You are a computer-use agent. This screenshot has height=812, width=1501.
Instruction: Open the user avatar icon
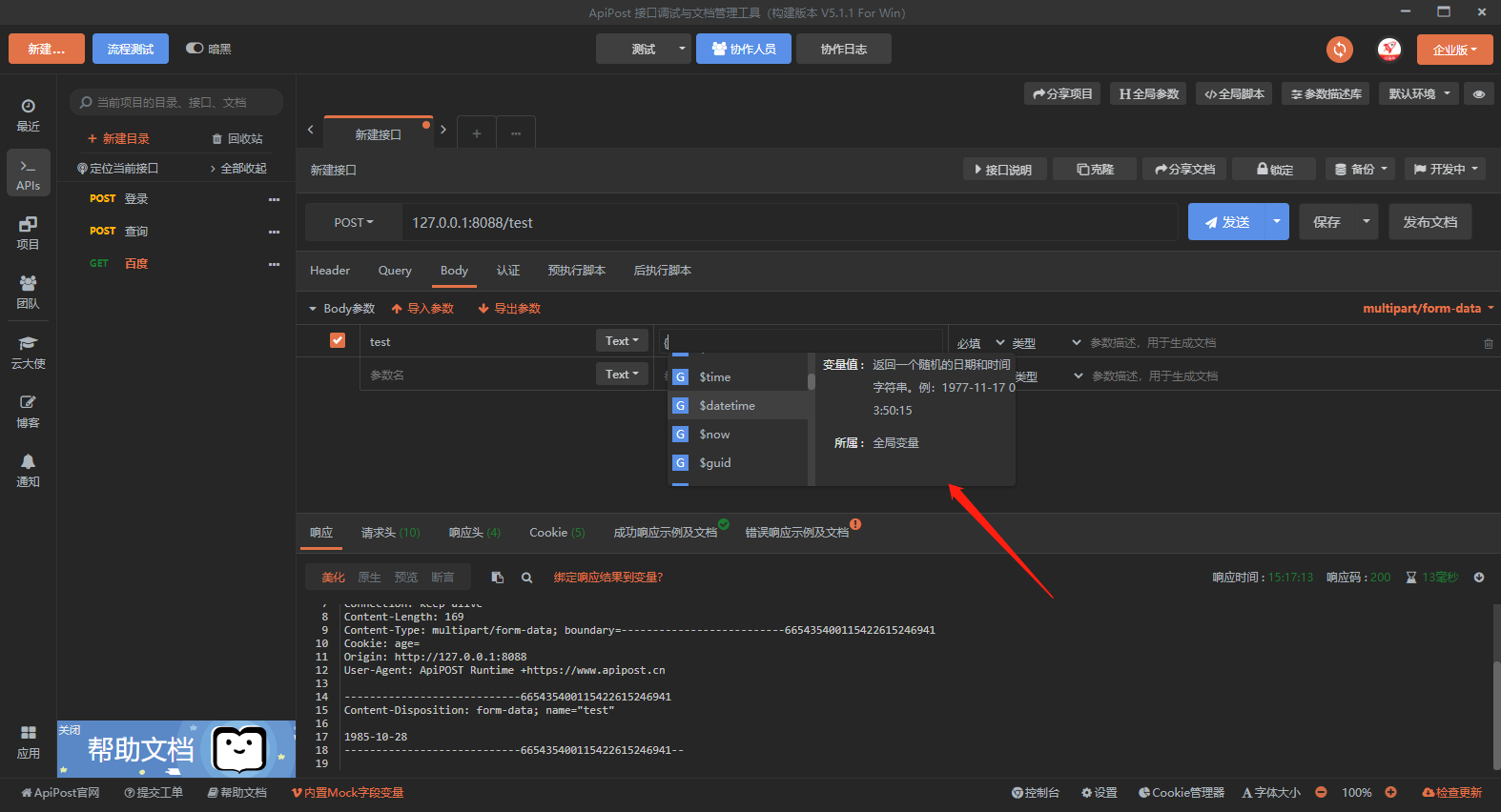[1389, 50]
